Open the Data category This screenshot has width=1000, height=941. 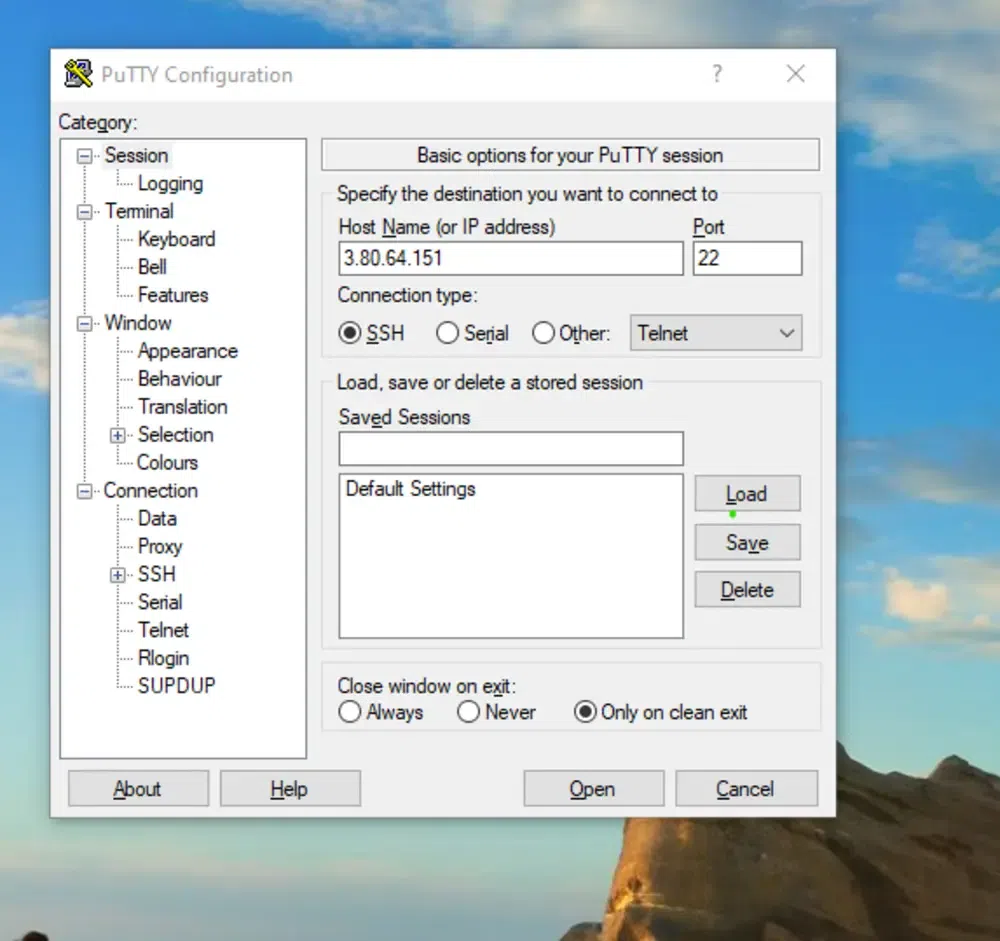point(157,519)
